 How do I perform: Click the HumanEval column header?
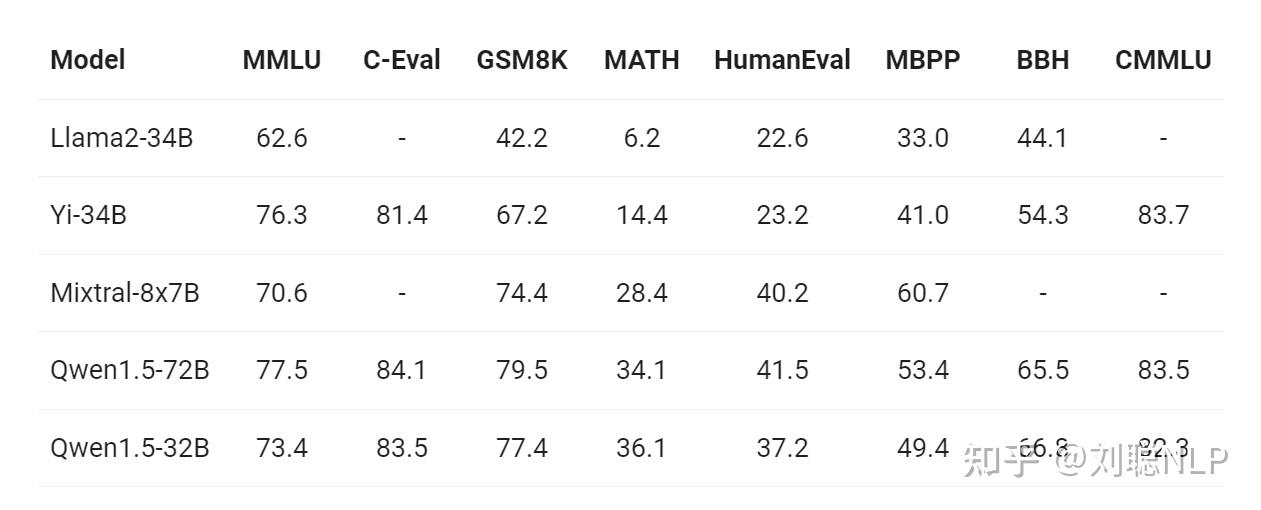click(x=782, y=60)
